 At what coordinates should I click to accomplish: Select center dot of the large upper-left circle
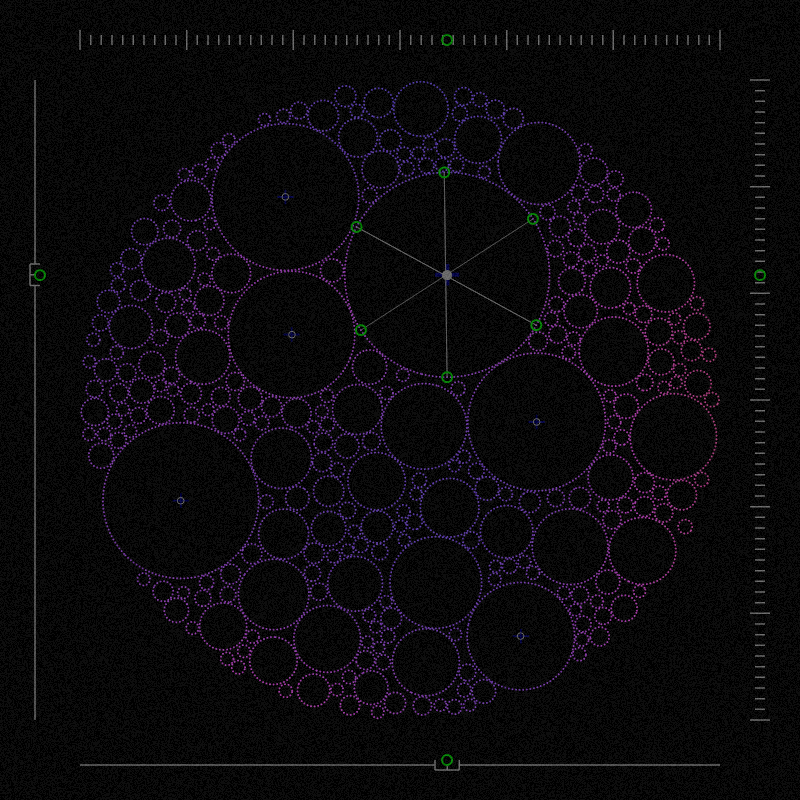coord(285,197)
